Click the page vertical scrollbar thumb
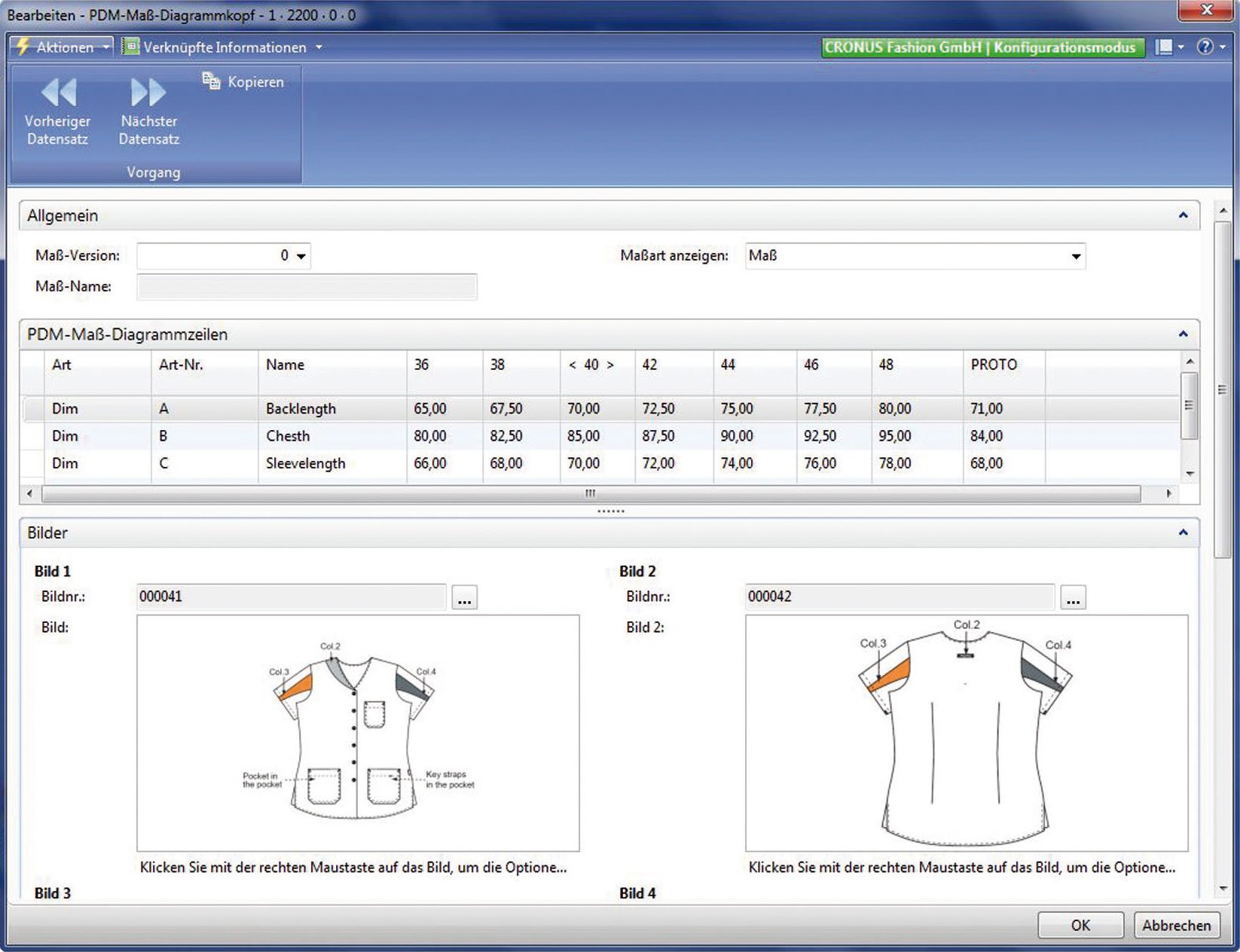The height and width of the screenshot is (952, 1240). [x=1223, y=389]
